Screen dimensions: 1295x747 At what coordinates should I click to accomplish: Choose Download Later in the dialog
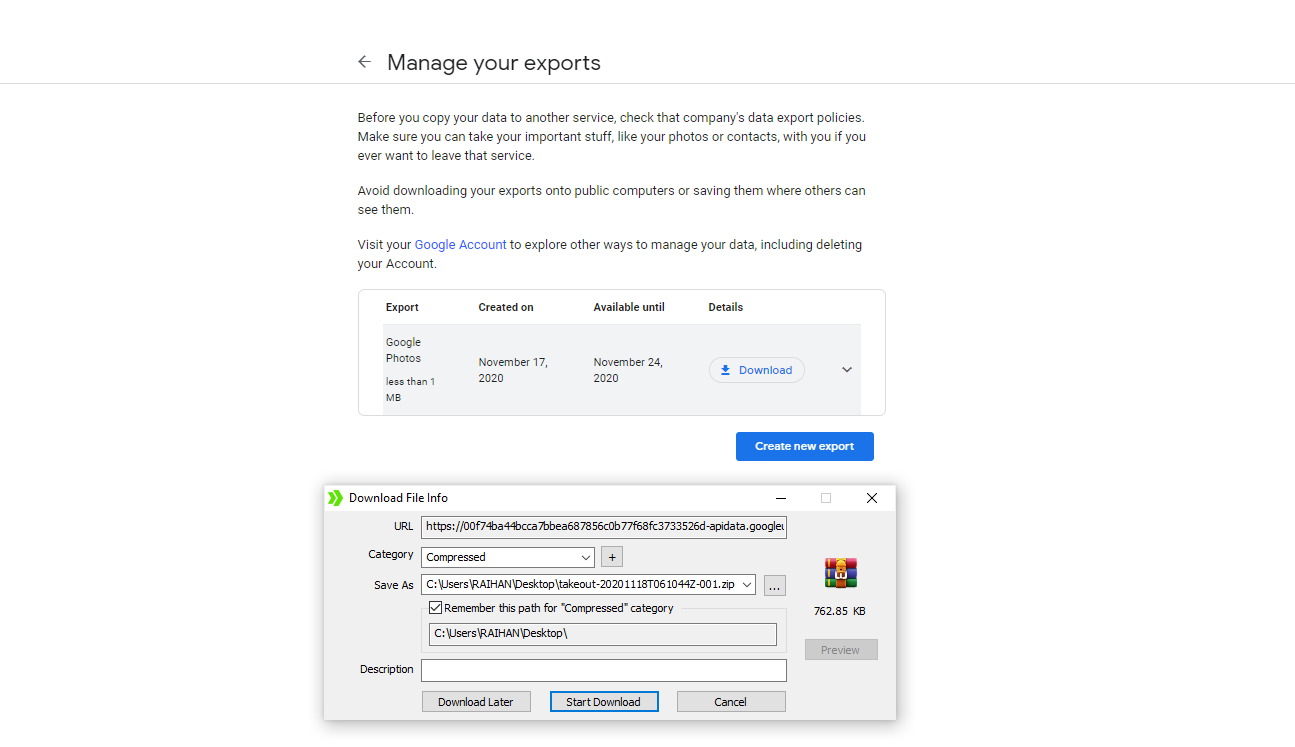coord(476,702)
